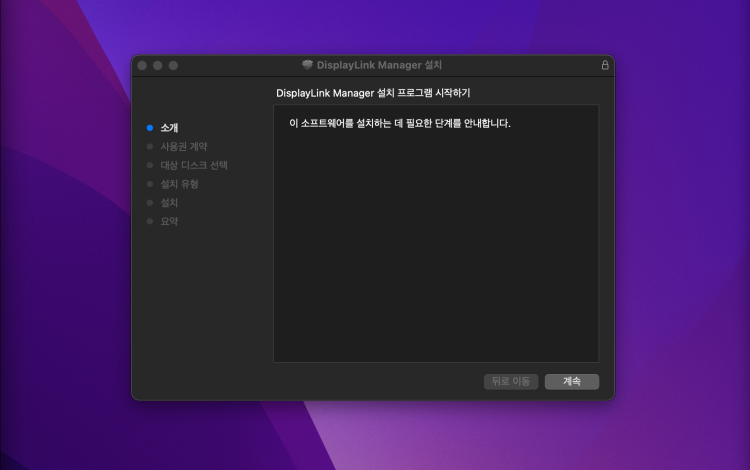
Task: Click the 뒤로 이동 (Go Back) button
Action: (511, 382)
